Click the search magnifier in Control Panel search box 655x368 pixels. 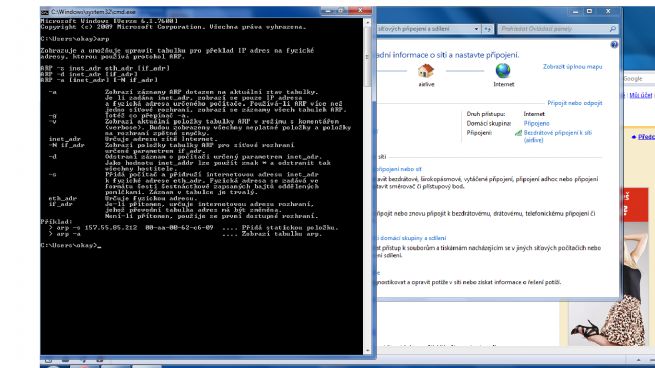[x=612, y=29]
